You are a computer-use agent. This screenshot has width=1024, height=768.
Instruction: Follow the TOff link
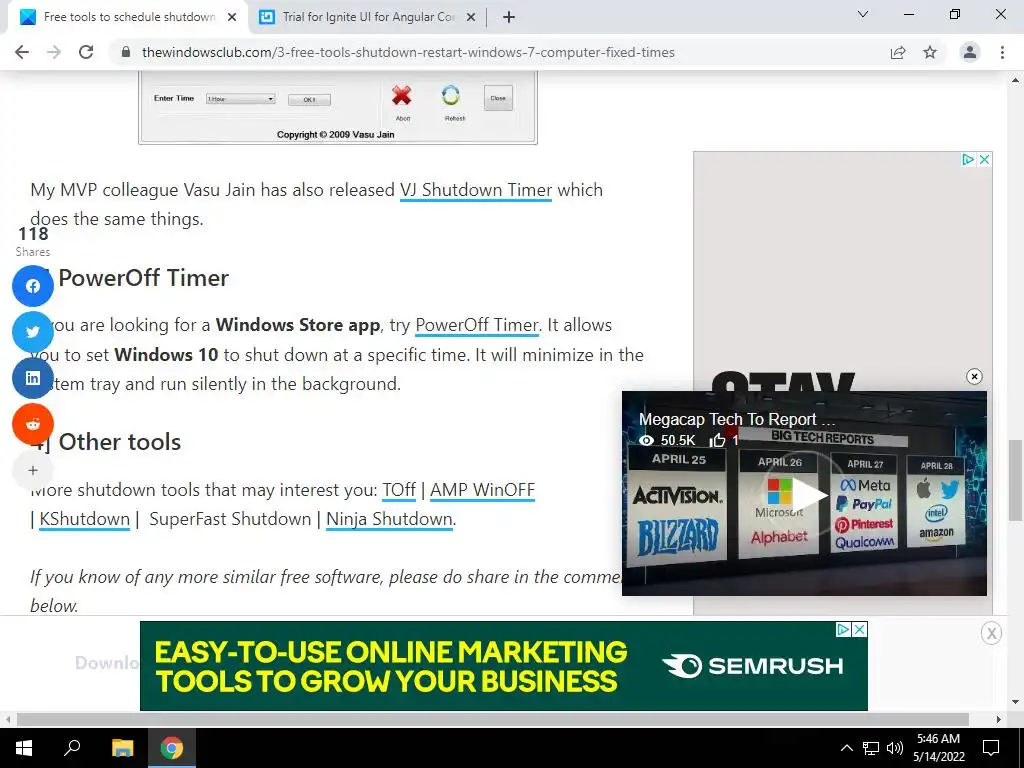click(x=399, y=490)
